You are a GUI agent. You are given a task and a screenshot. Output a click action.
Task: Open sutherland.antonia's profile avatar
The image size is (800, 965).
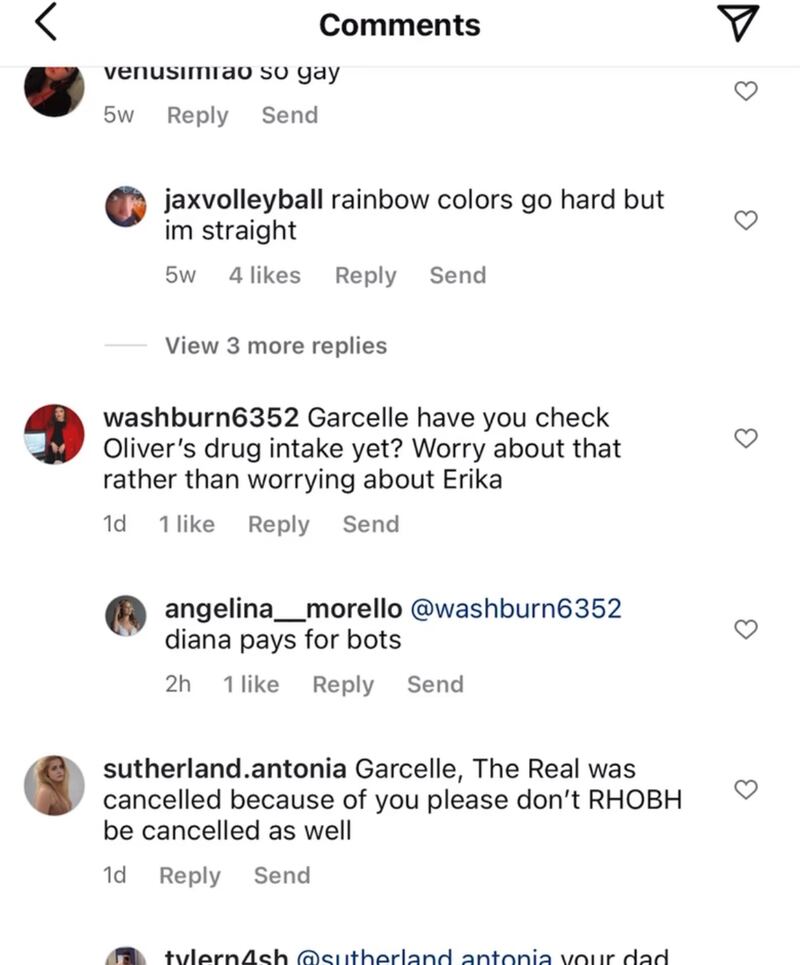pyautogui.click(x=54, y=785)
